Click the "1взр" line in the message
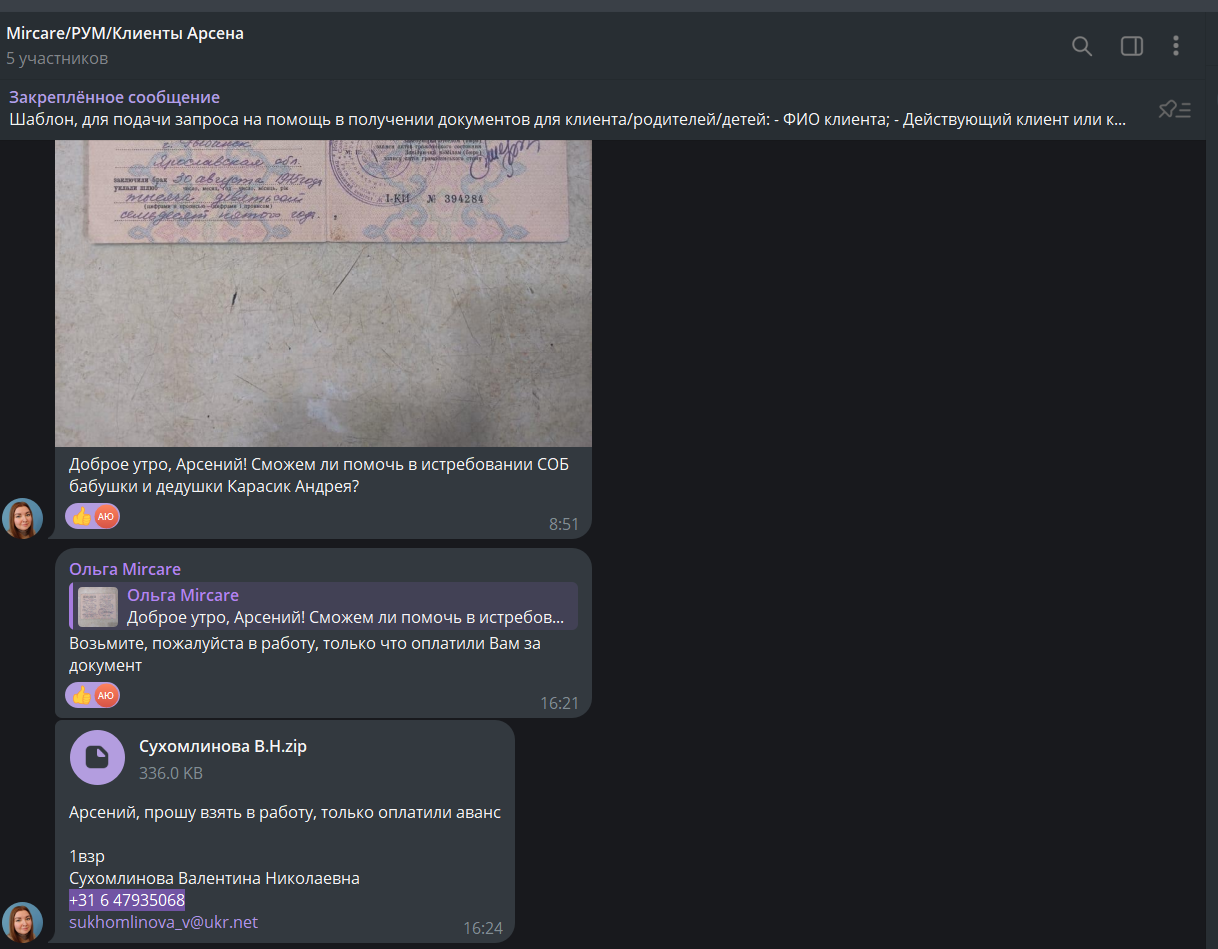The image size is (1218, 949). 87,856
